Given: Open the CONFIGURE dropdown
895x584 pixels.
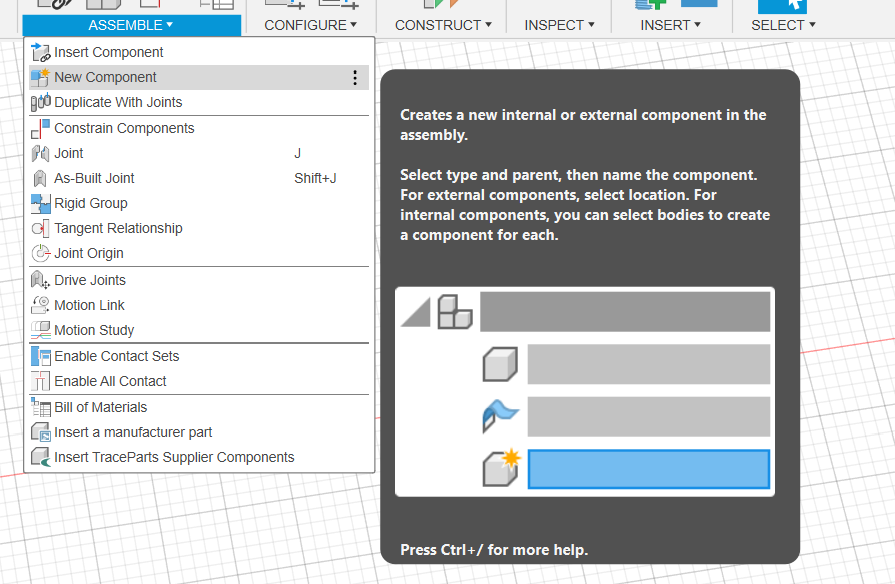Looking at the screenshot, I should click(310, 25).
